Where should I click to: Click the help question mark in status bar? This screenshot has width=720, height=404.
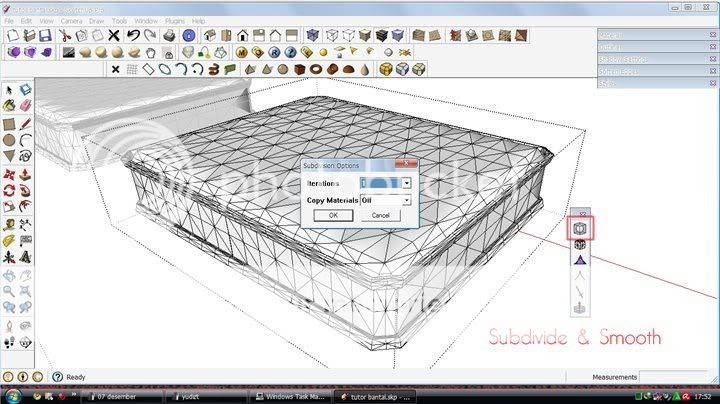pyautogui.click(x=57, y=377)
